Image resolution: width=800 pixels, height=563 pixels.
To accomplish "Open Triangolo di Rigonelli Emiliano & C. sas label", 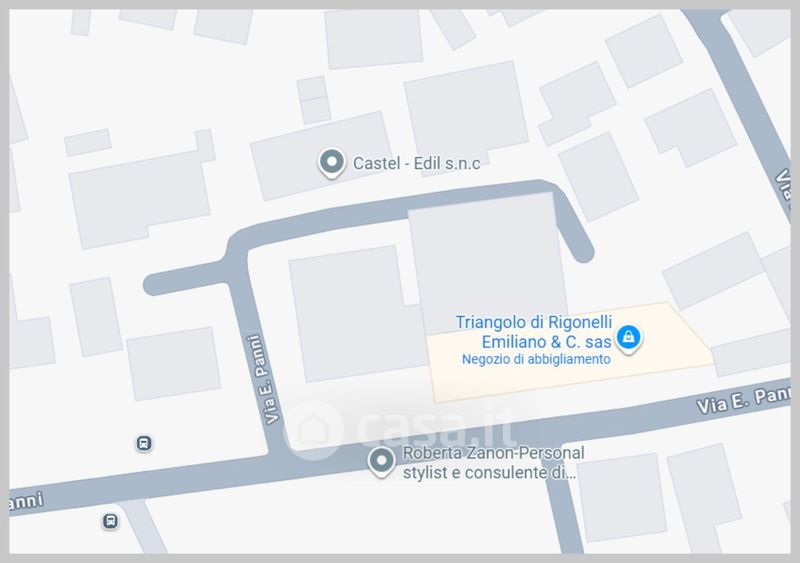I will click(534, 332).
